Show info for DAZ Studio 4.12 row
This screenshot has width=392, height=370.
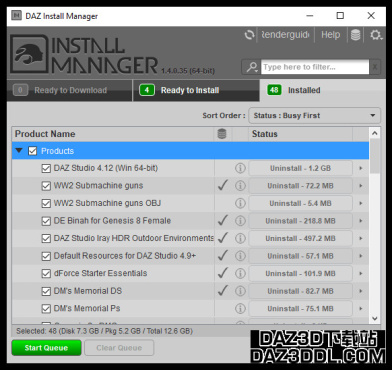240,168
